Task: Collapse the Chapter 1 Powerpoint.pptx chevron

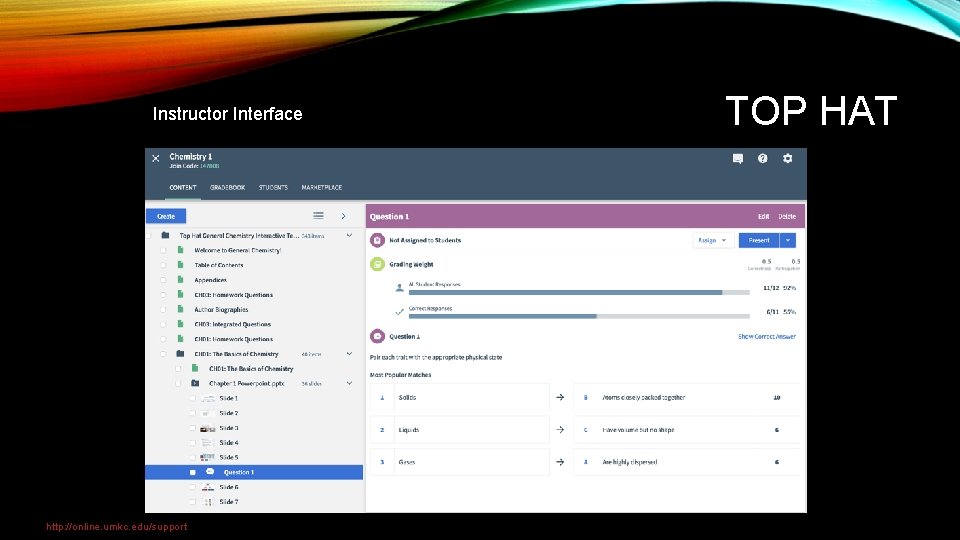Action: click(349, 383)
